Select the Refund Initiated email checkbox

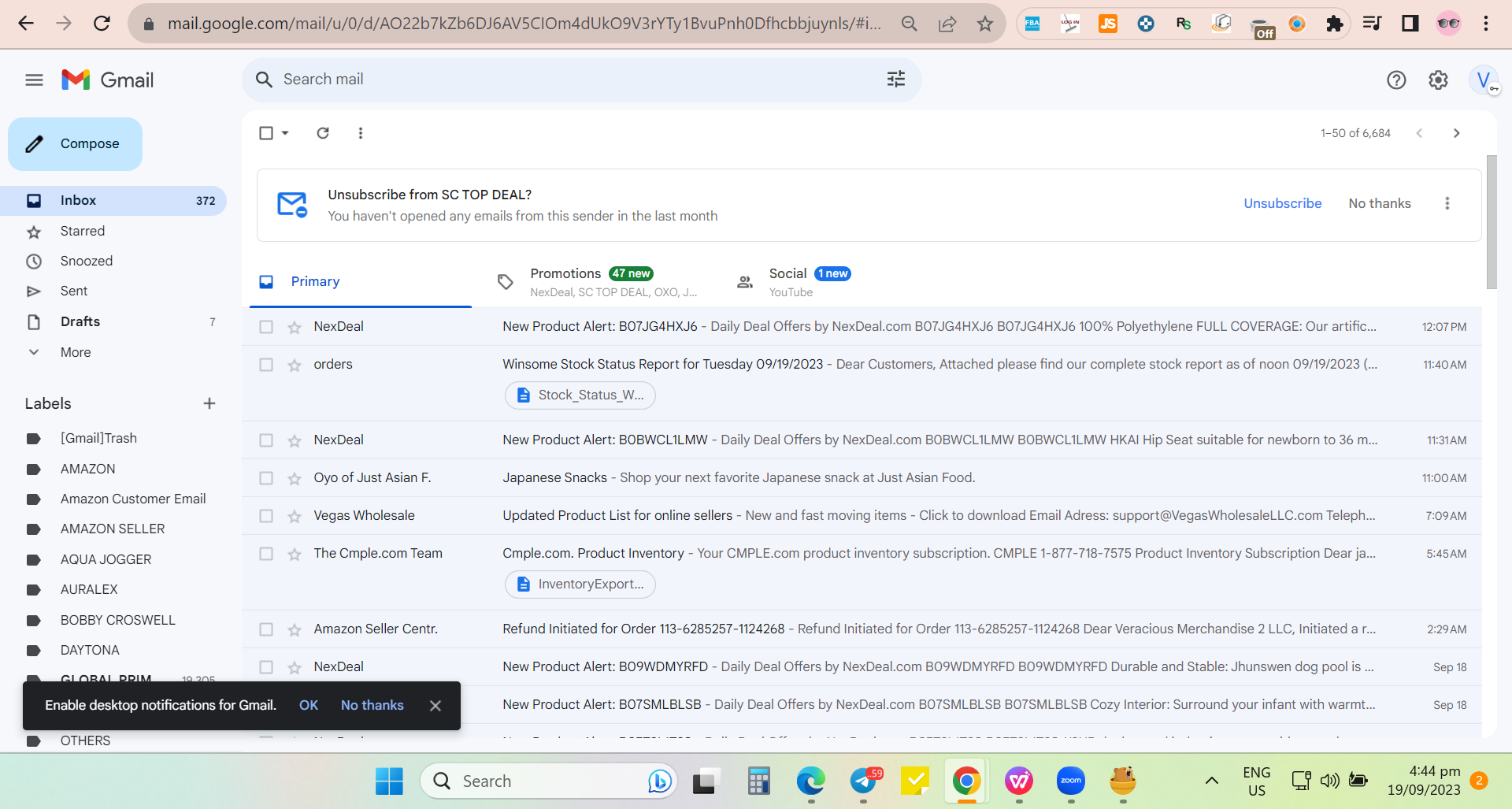(x=266, y=629)
